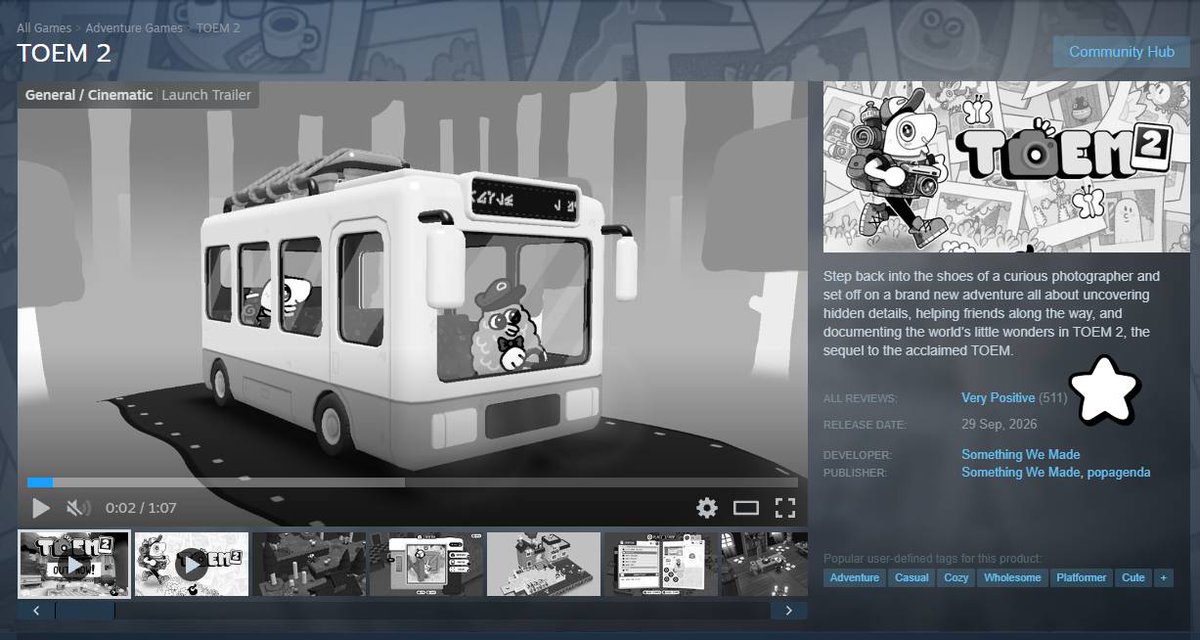Switch video to theater mode
The width and height of the screenshot is (1200, 640).
pyautogui.click(x=746, y=508)
